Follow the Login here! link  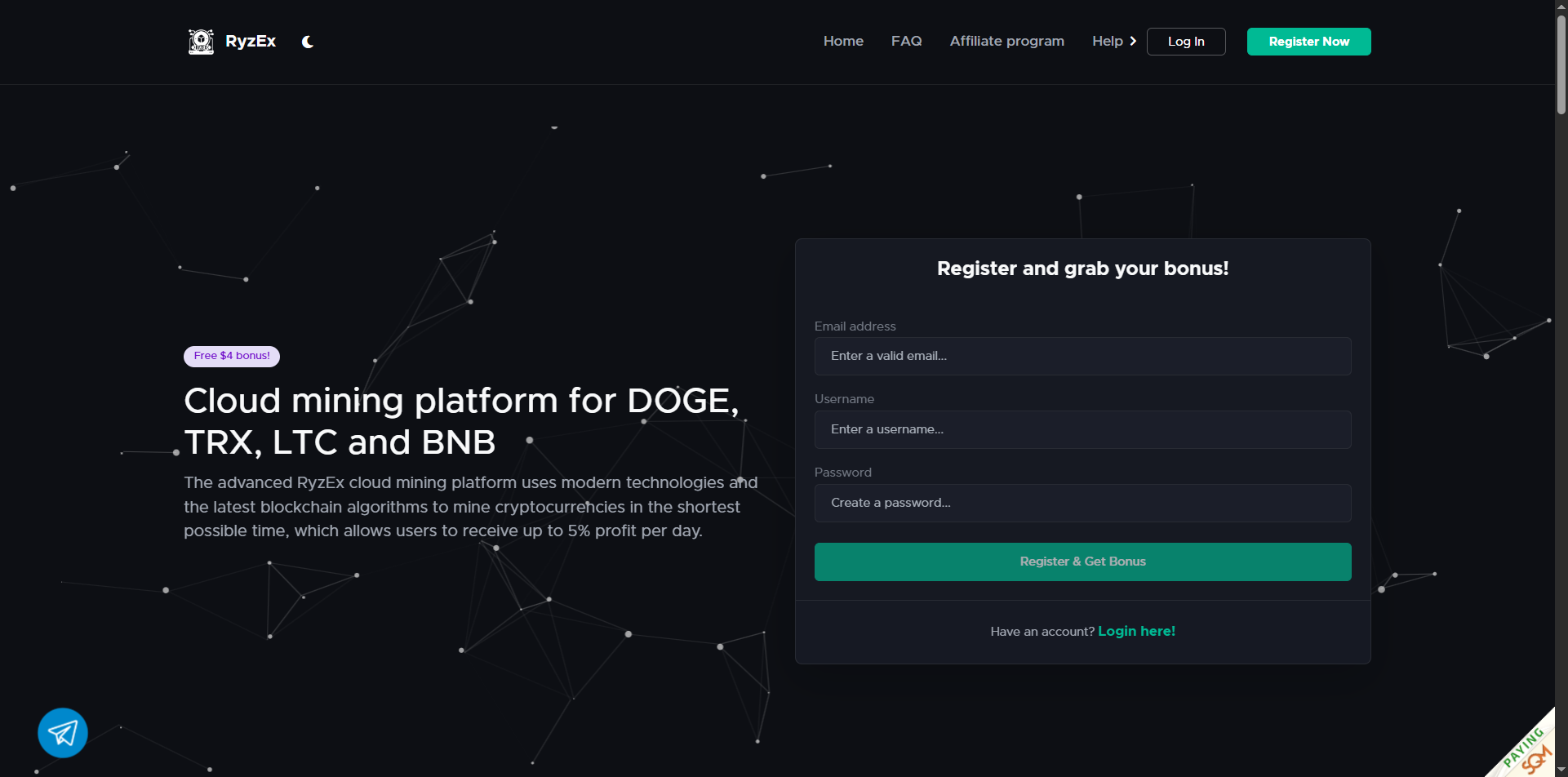1136,631
